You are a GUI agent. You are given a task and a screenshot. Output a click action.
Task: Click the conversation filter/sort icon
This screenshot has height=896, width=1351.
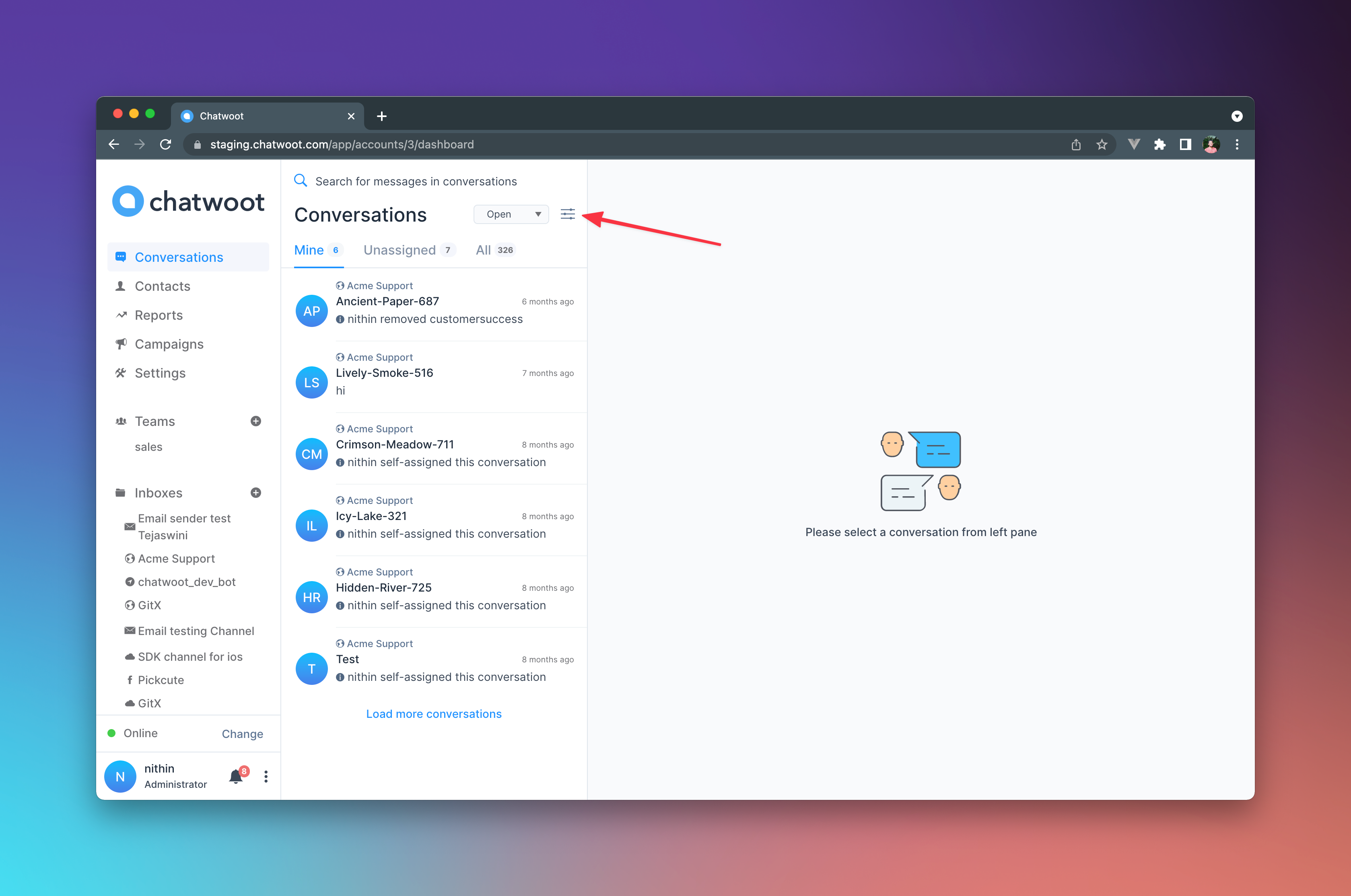(567, 214)
